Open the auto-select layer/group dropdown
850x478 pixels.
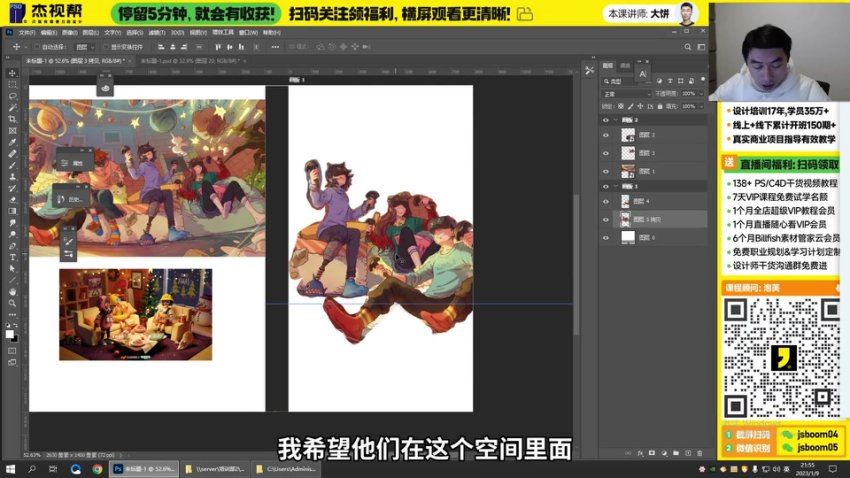click(85, 47)
